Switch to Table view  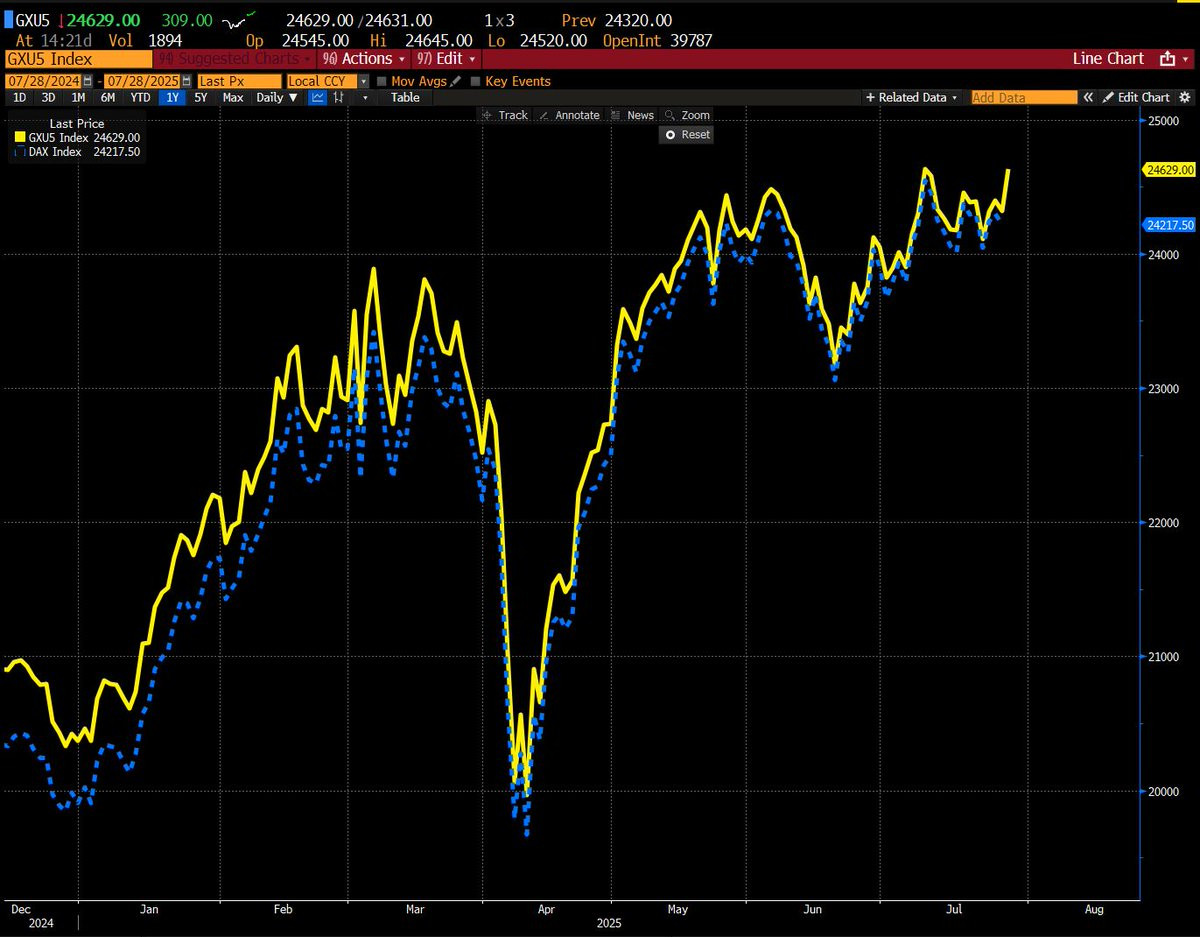pos(405,97)
